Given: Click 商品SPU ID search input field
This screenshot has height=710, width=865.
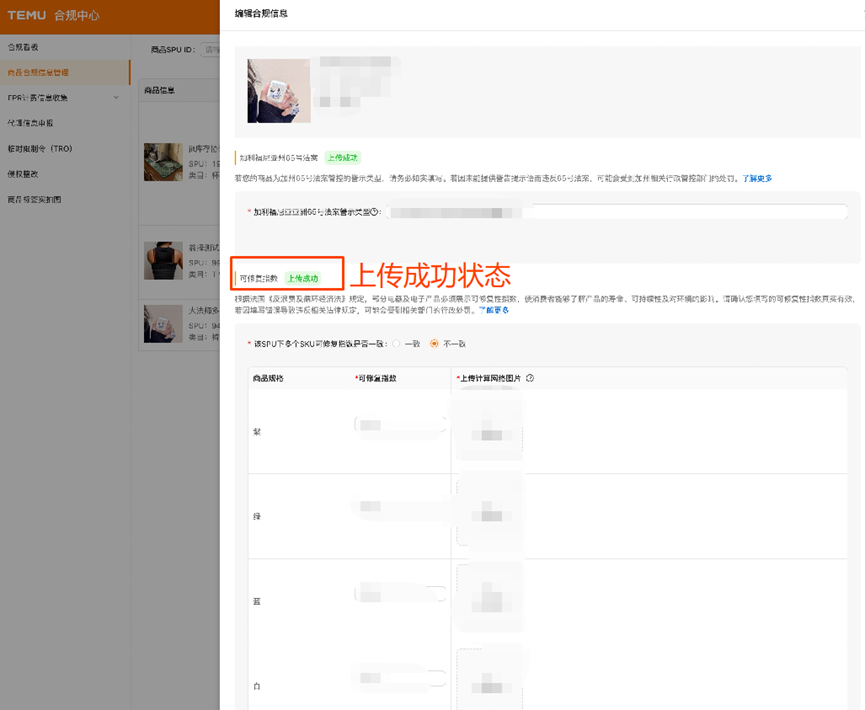Looking at the screenshot, I should point(211,49).
